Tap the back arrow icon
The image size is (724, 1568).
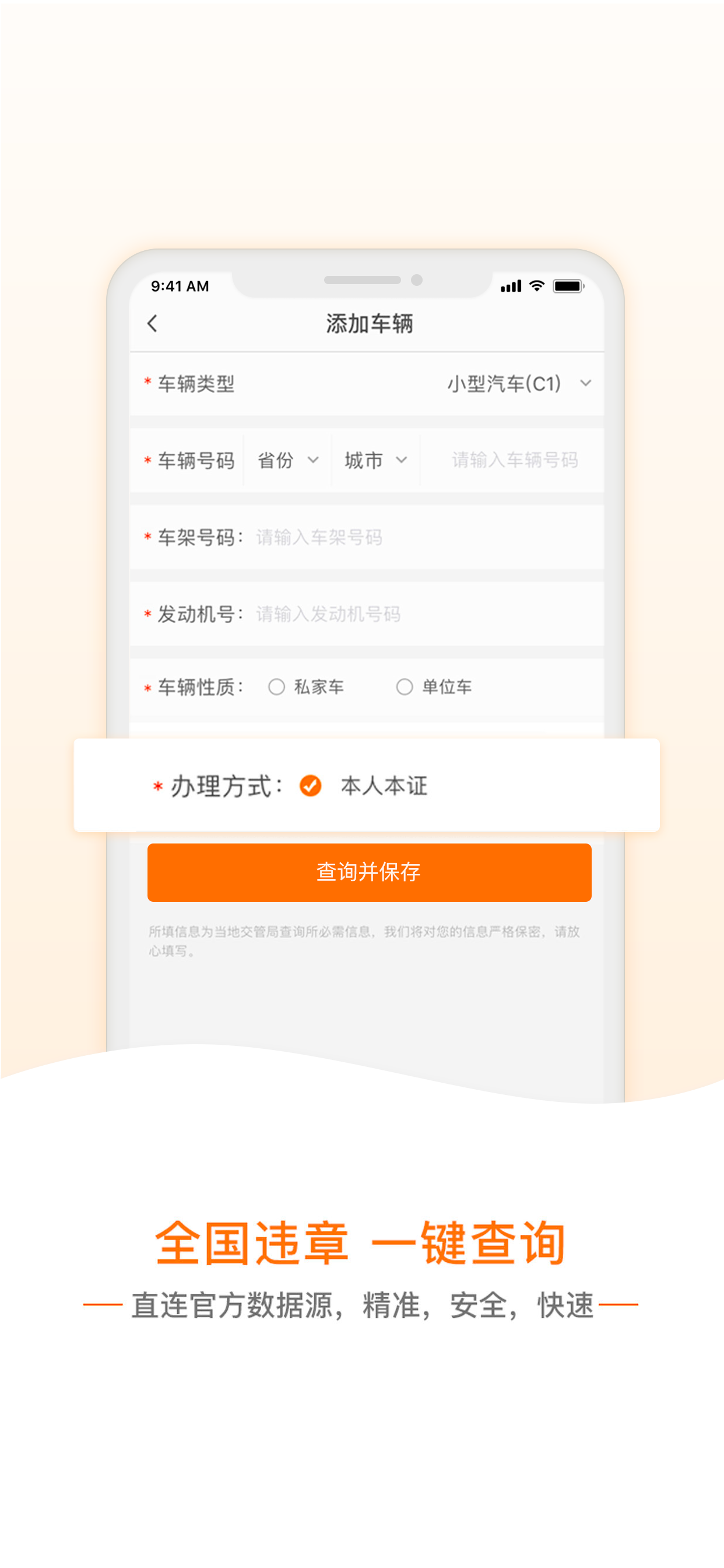152,323
